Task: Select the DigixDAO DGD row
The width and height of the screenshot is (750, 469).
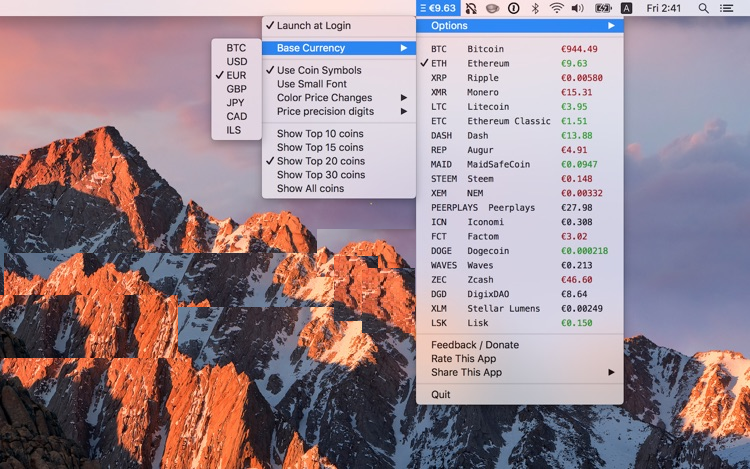Action: point(519,294)
